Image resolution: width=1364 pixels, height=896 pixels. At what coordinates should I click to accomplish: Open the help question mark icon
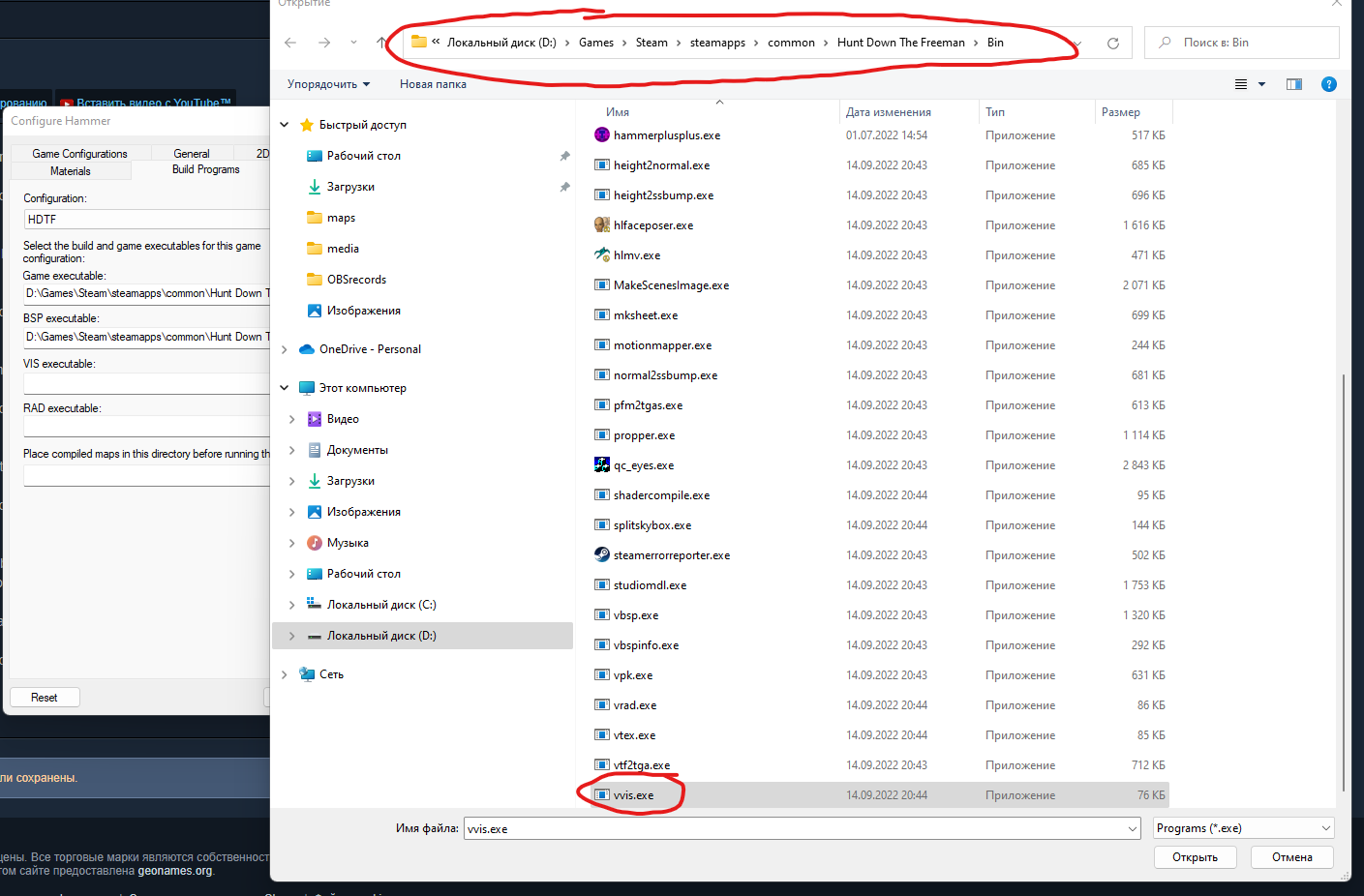[1329, 84]
